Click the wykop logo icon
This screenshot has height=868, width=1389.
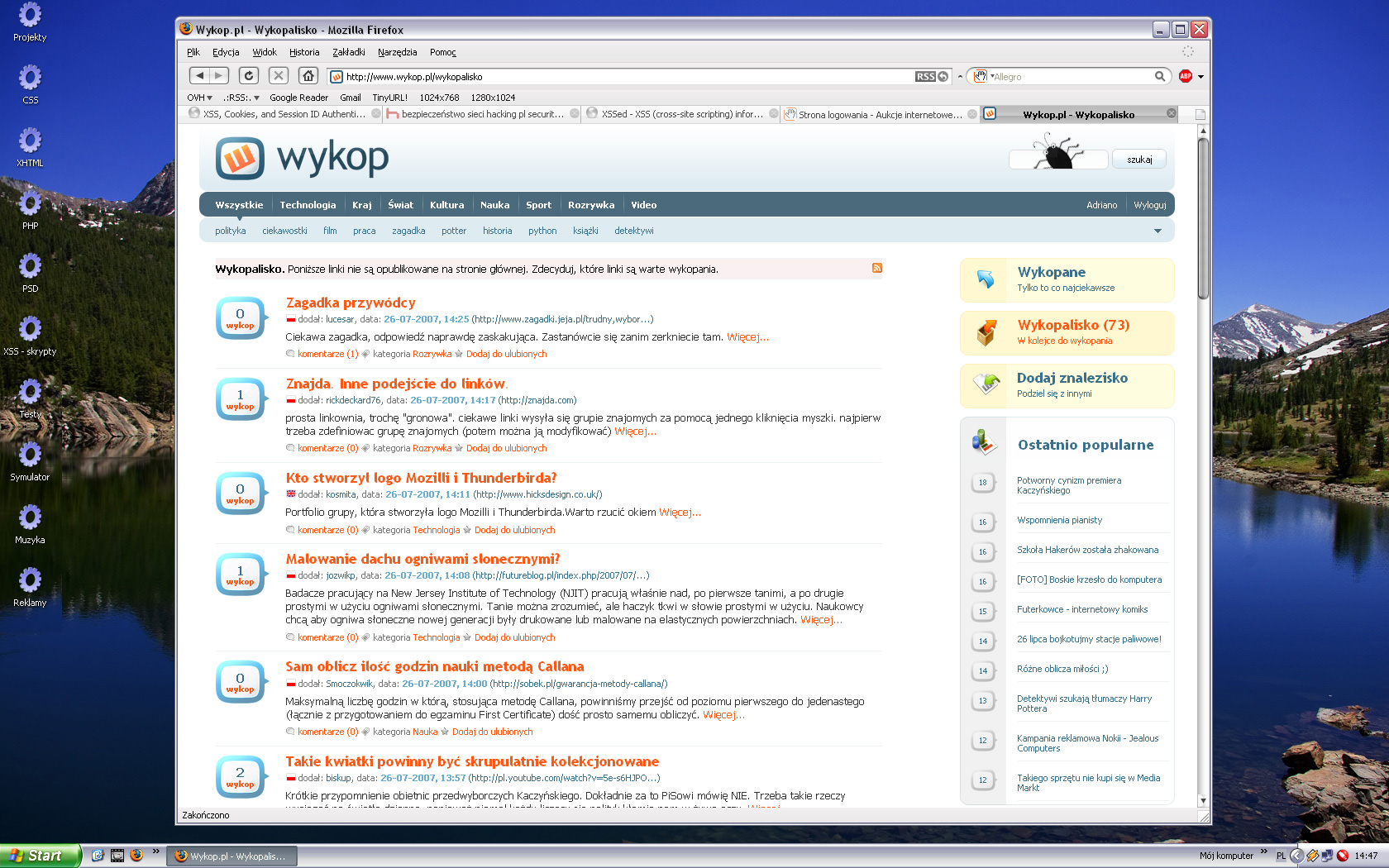point(240,158)
